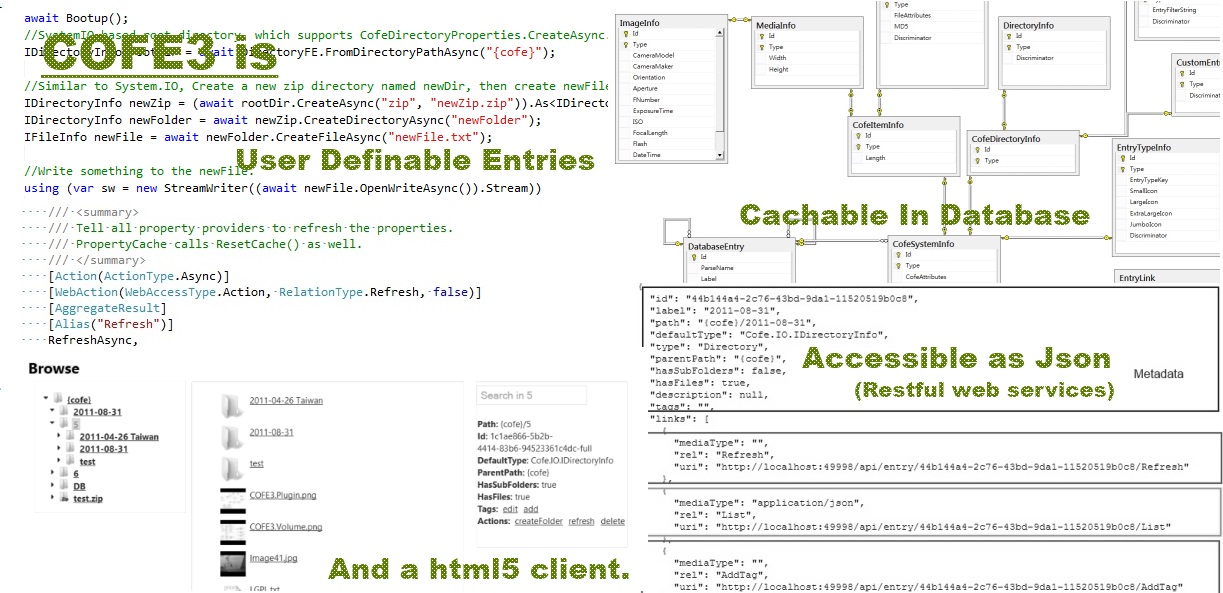Click the delete action link
The width and height of the screenshot is (1223, 593).
(x=612, y=521)
